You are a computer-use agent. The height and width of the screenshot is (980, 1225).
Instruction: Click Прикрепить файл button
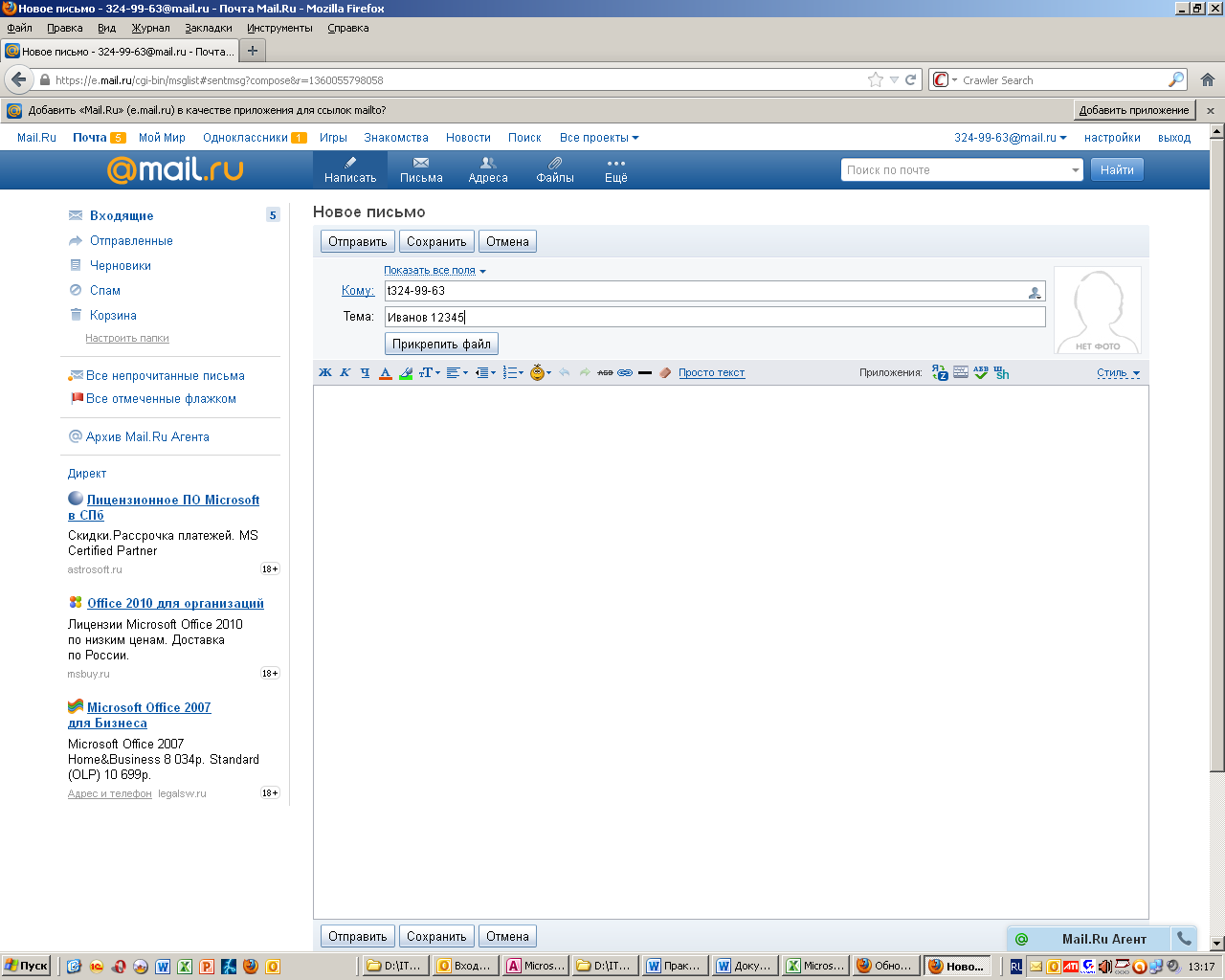tap(441, 344)
